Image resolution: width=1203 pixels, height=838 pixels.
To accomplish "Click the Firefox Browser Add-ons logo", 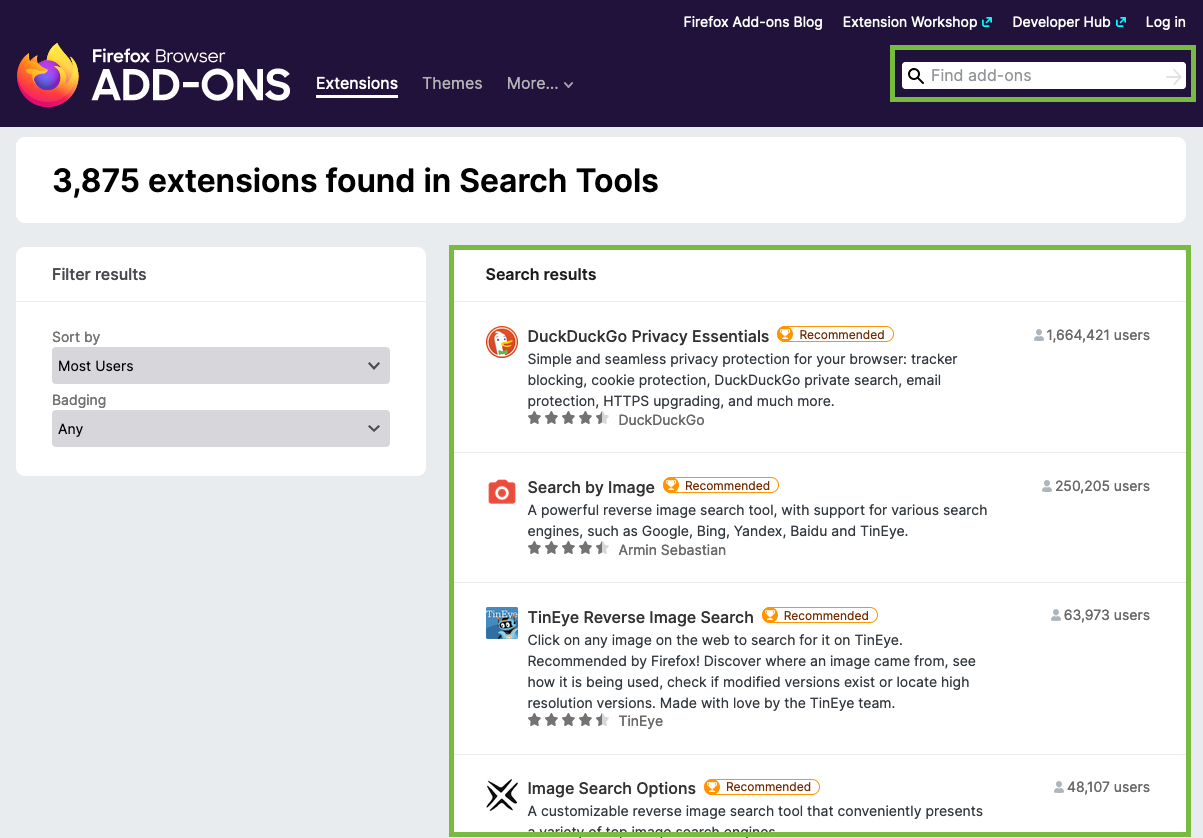I will click(x=153, y=75).
